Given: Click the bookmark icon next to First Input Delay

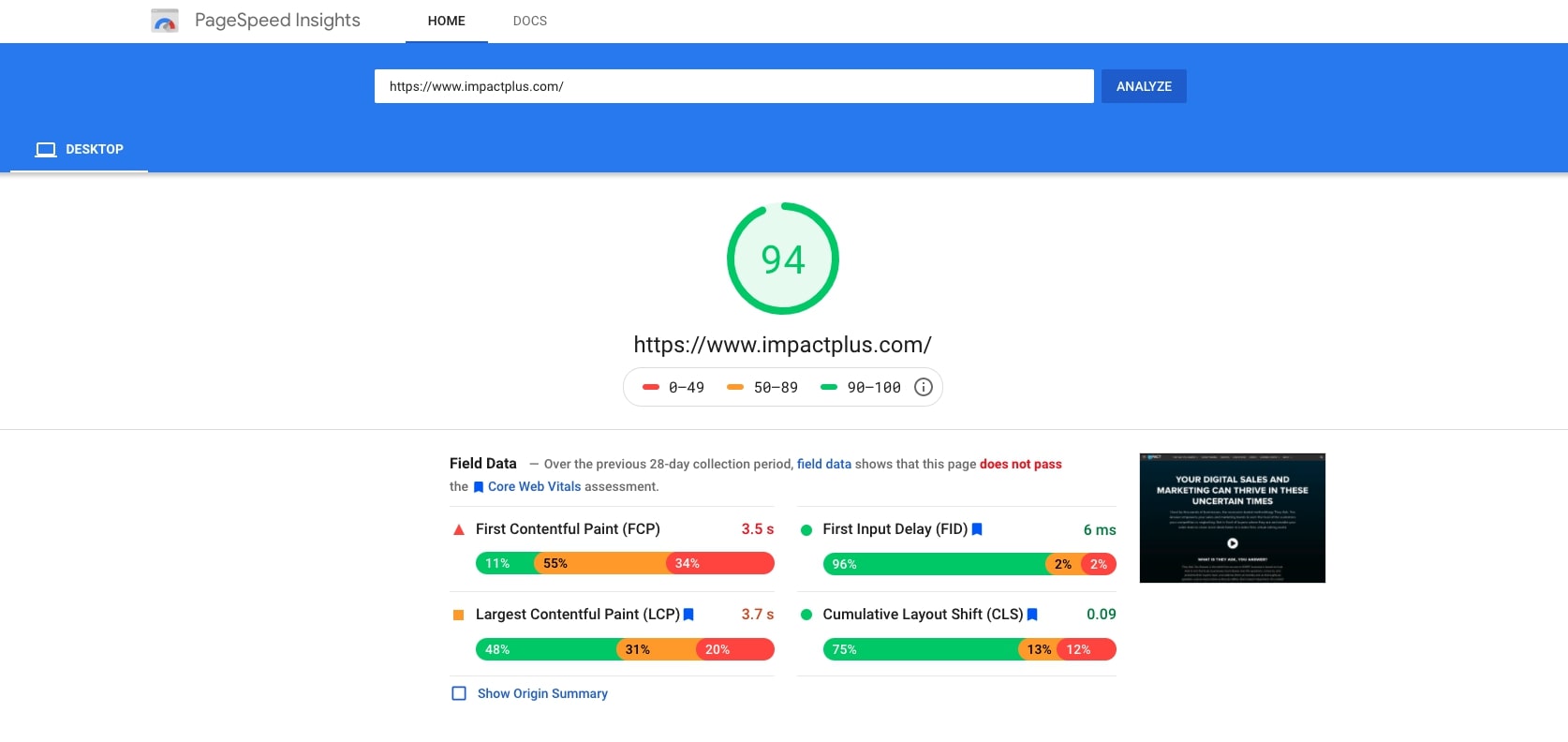Looking at the screenshot, I should point(977,529).
